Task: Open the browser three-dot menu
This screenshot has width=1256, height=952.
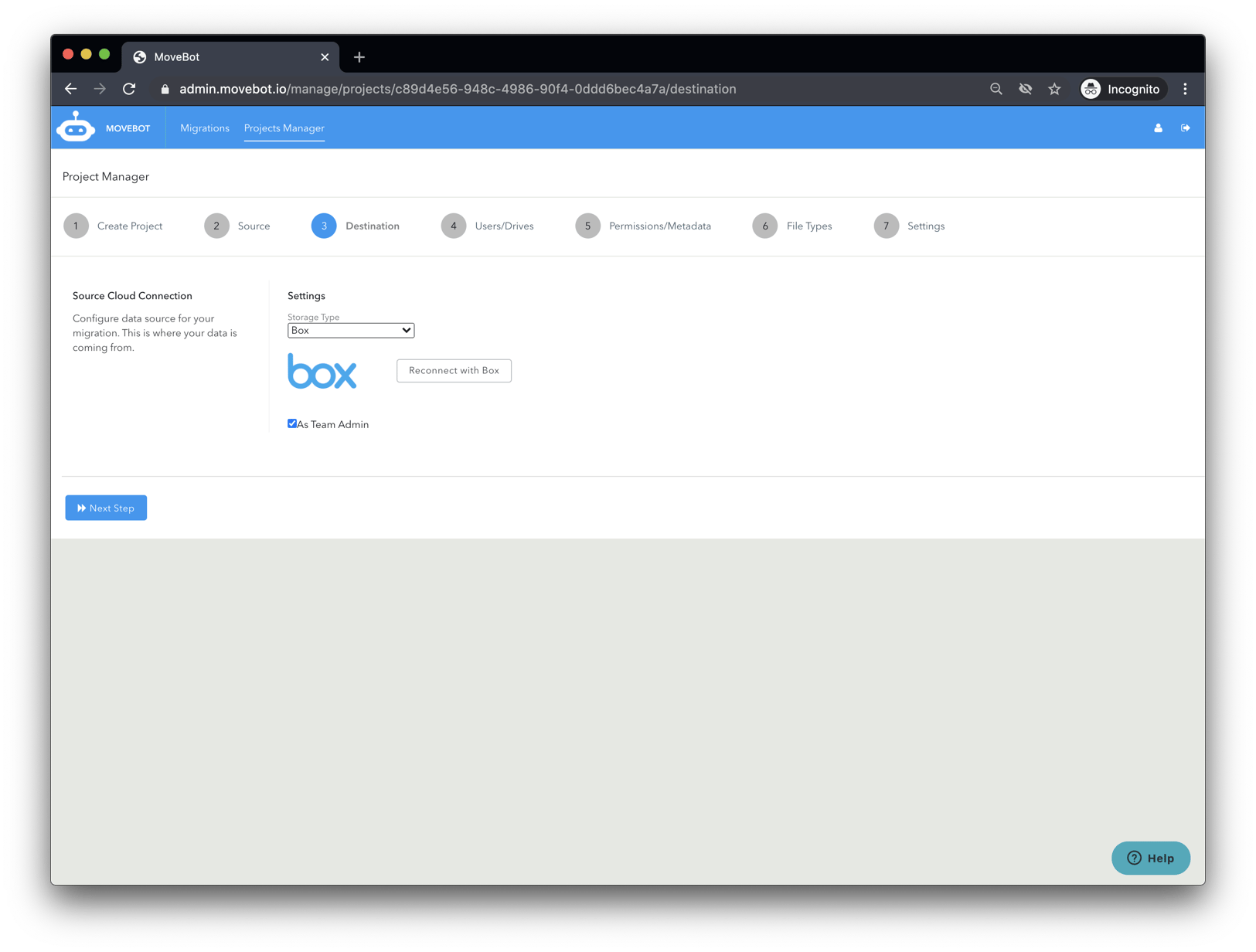Action: [x=1185, y=89]
